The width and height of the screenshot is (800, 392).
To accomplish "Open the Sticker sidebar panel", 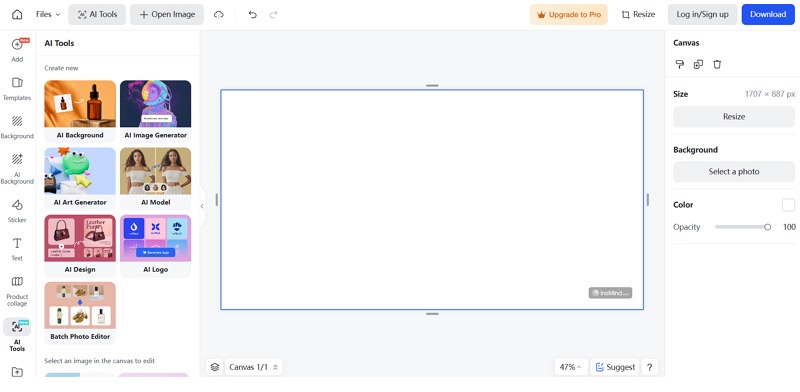I will pyautogui.click(x=17, y=211).
